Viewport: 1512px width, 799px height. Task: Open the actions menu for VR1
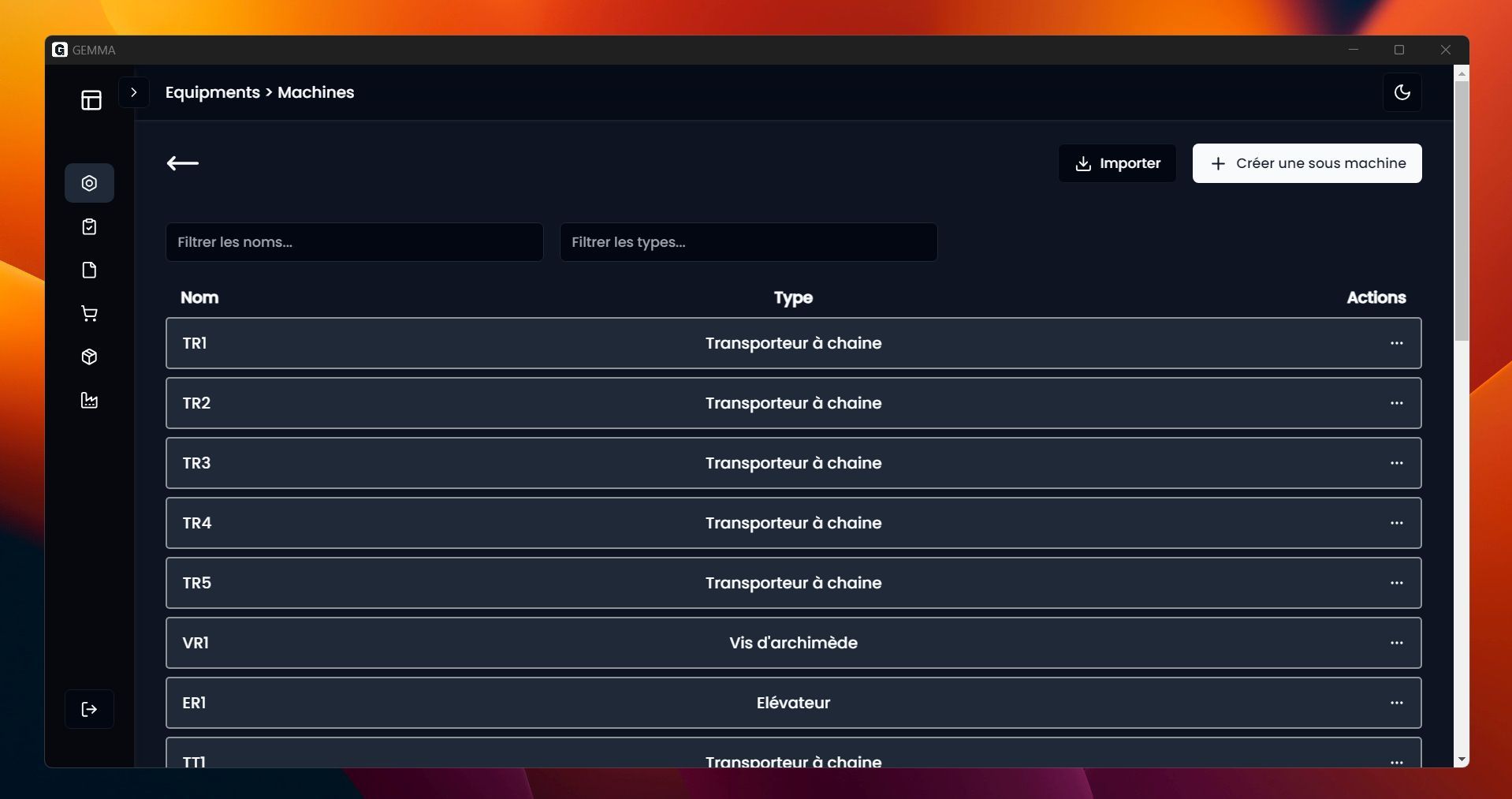point(1396,643)
